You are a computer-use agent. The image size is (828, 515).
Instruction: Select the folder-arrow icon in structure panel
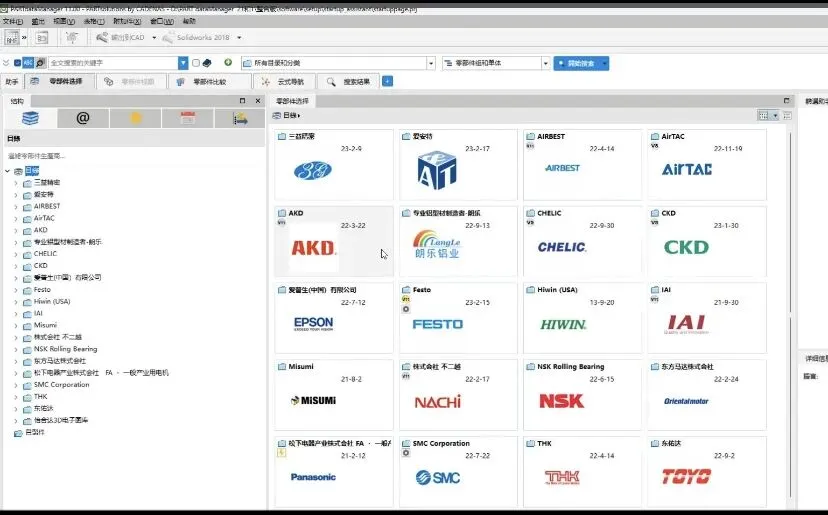[240, 118]
